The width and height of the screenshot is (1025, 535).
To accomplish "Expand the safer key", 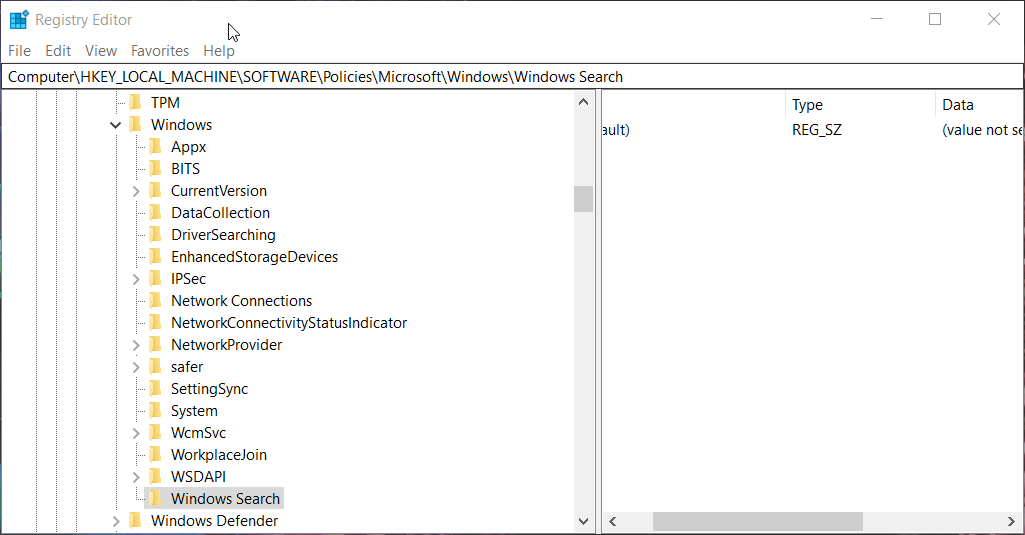I will click(x=136, y=367).
